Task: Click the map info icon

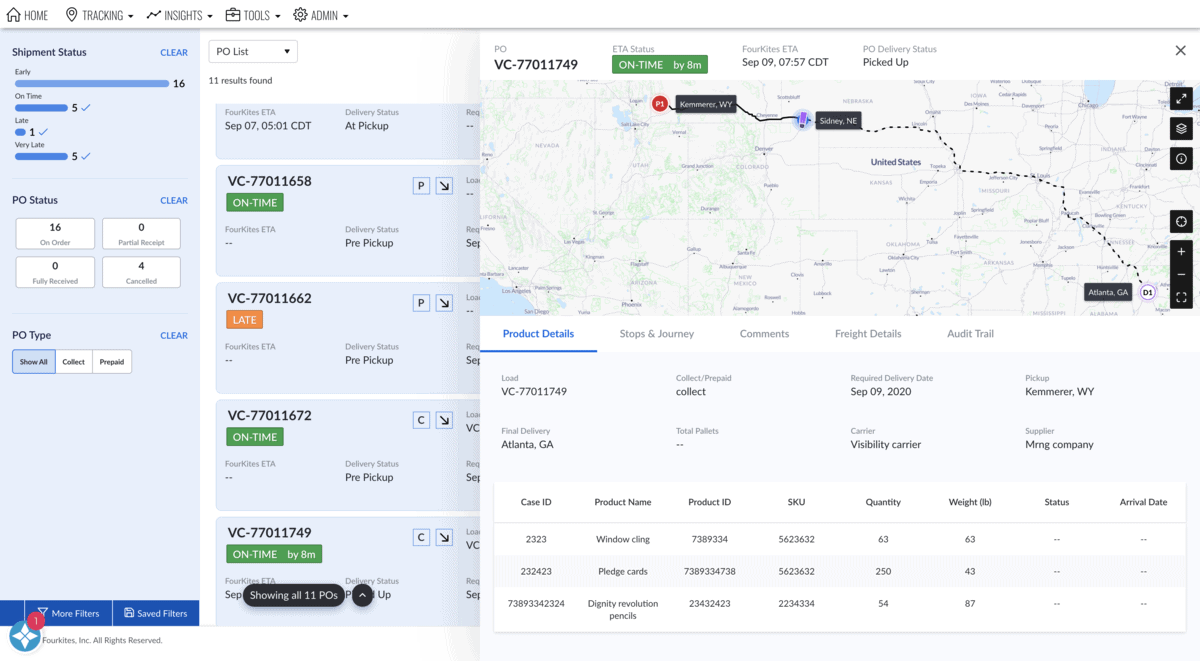Action: click(1181, 157)
